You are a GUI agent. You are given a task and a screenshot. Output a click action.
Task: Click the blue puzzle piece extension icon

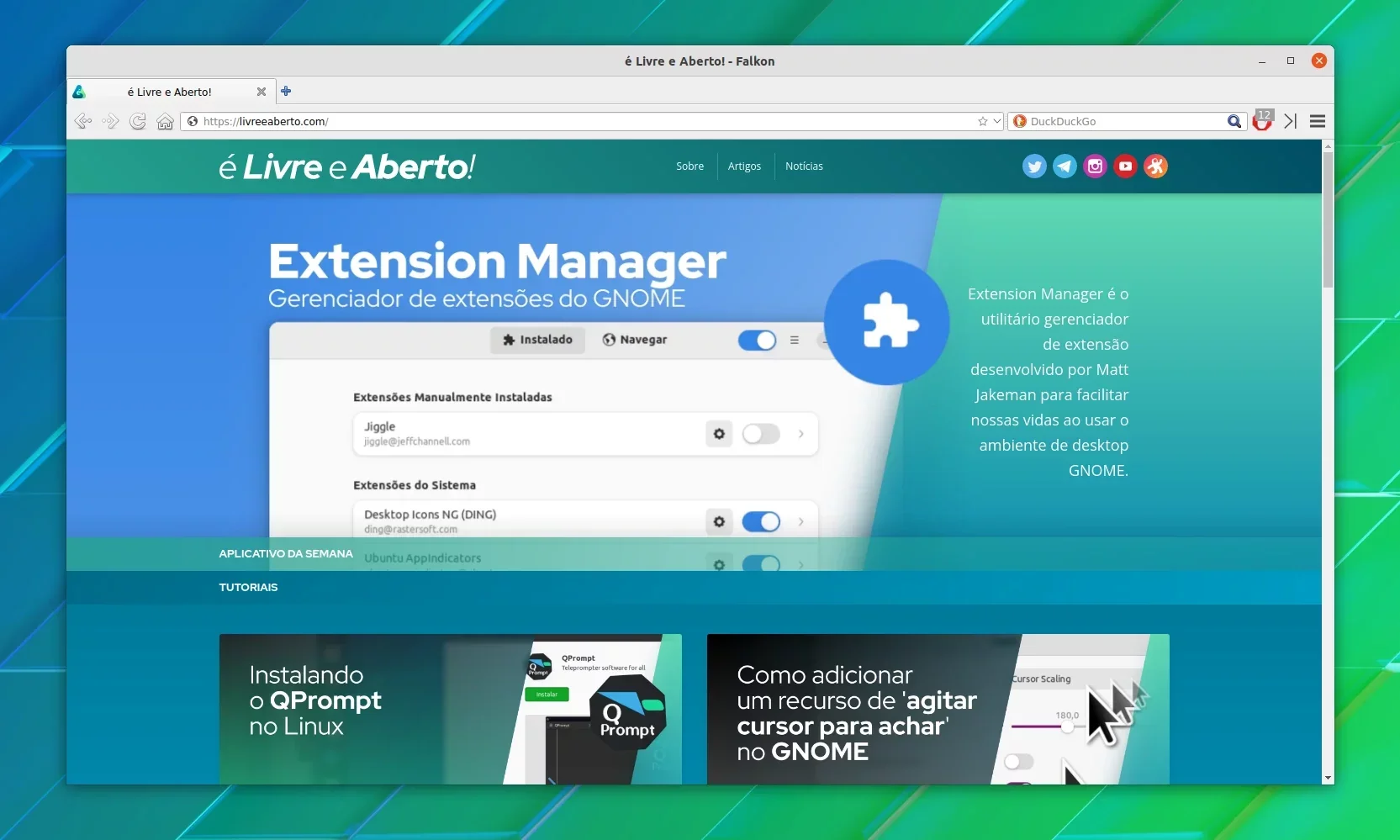(x=887, y=322)
